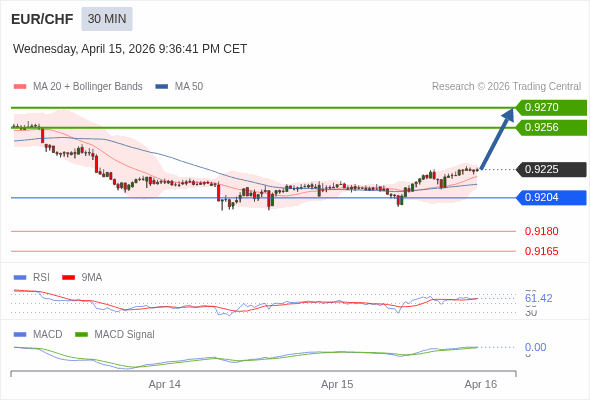This screenshot has width=590, height=400.
Task: Click the Apr 16 date axis label
Action: [x=481, y=384]
